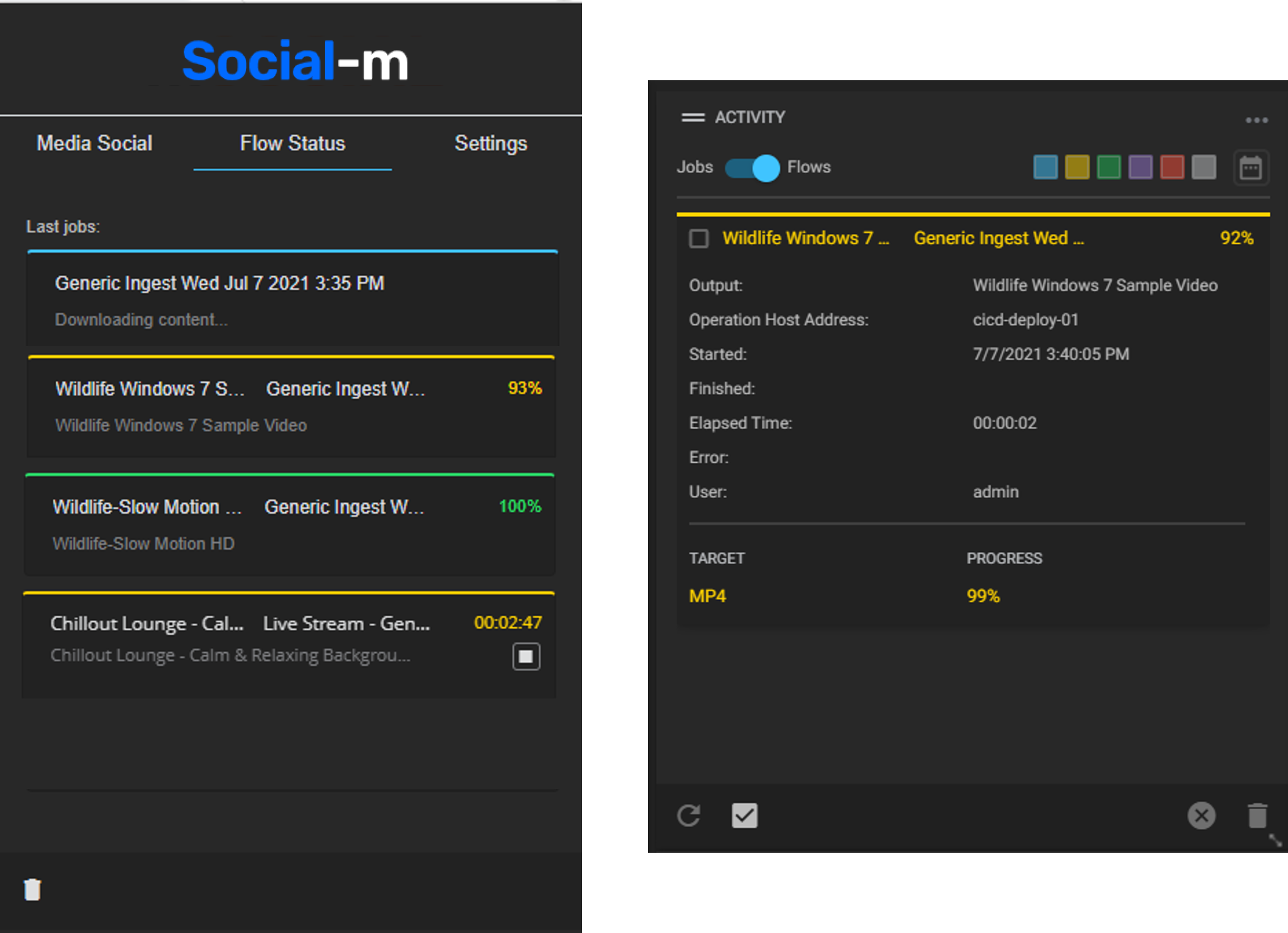Screen dimensions: 1288x933
Task: Filter by the blue status swatch
Action: (1045, 167)
